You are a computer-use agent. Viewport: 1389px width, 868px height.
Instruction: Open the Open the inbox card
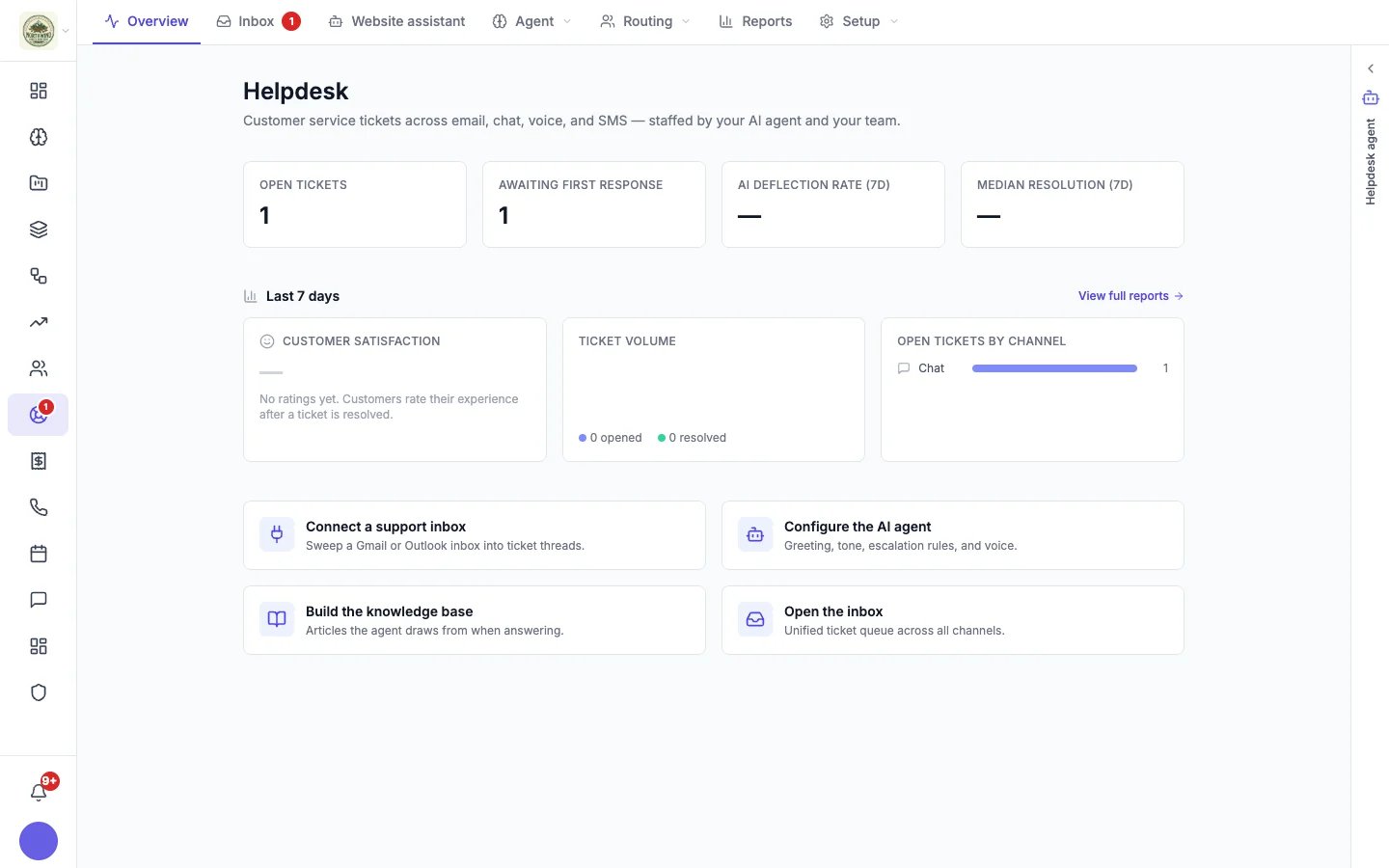coord(953,620)
